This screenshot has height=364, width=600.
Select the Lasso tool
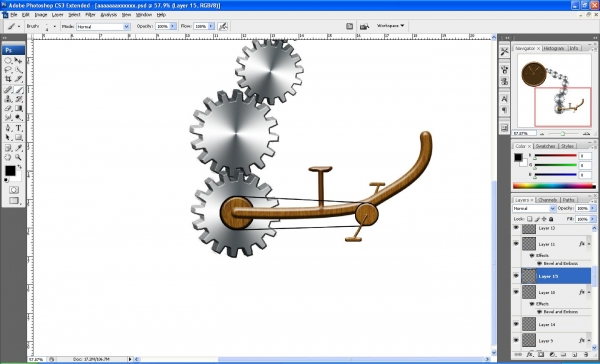click(8, 70)
